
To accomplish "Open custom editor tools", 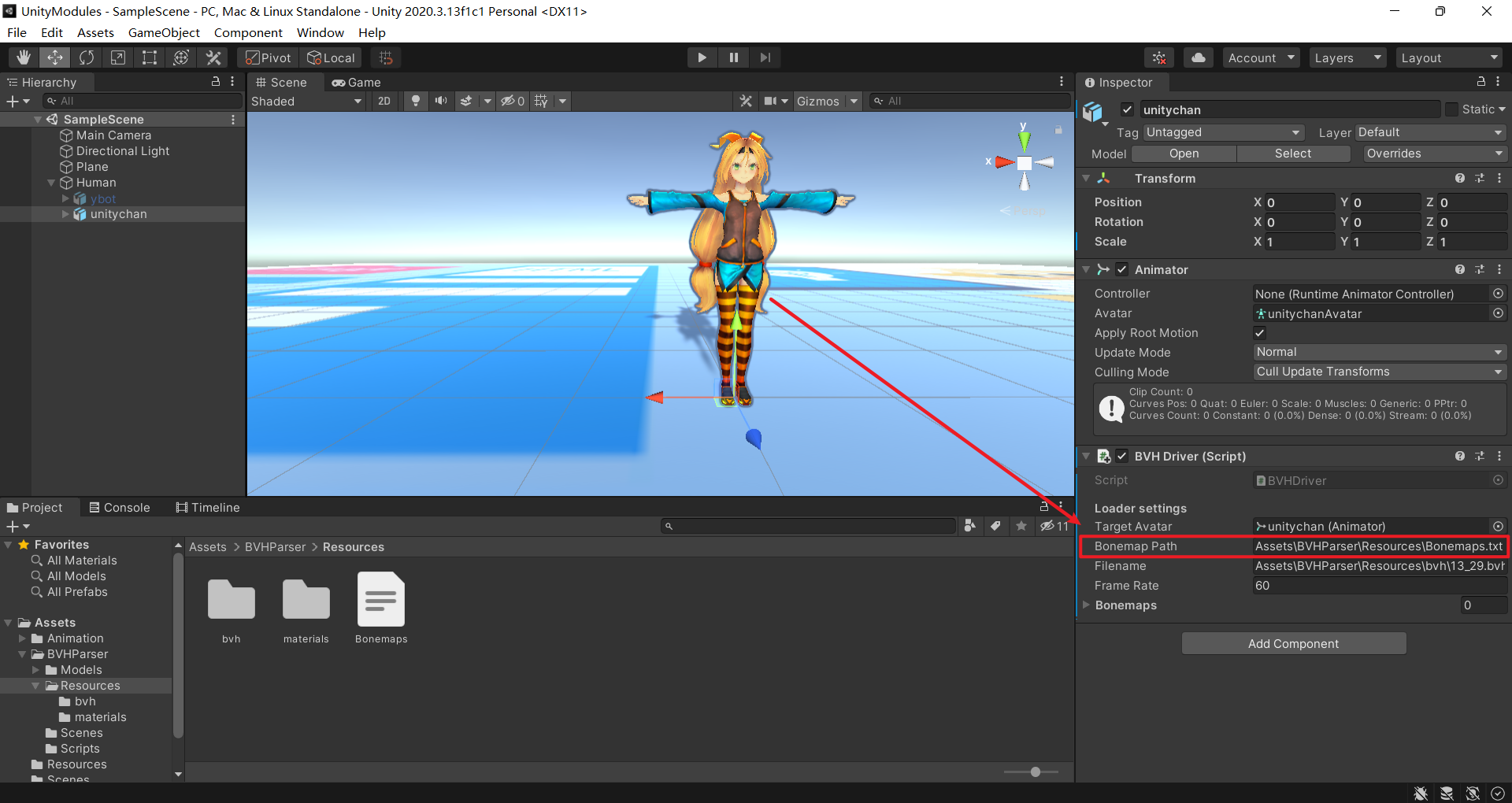I will coord(213,57).
